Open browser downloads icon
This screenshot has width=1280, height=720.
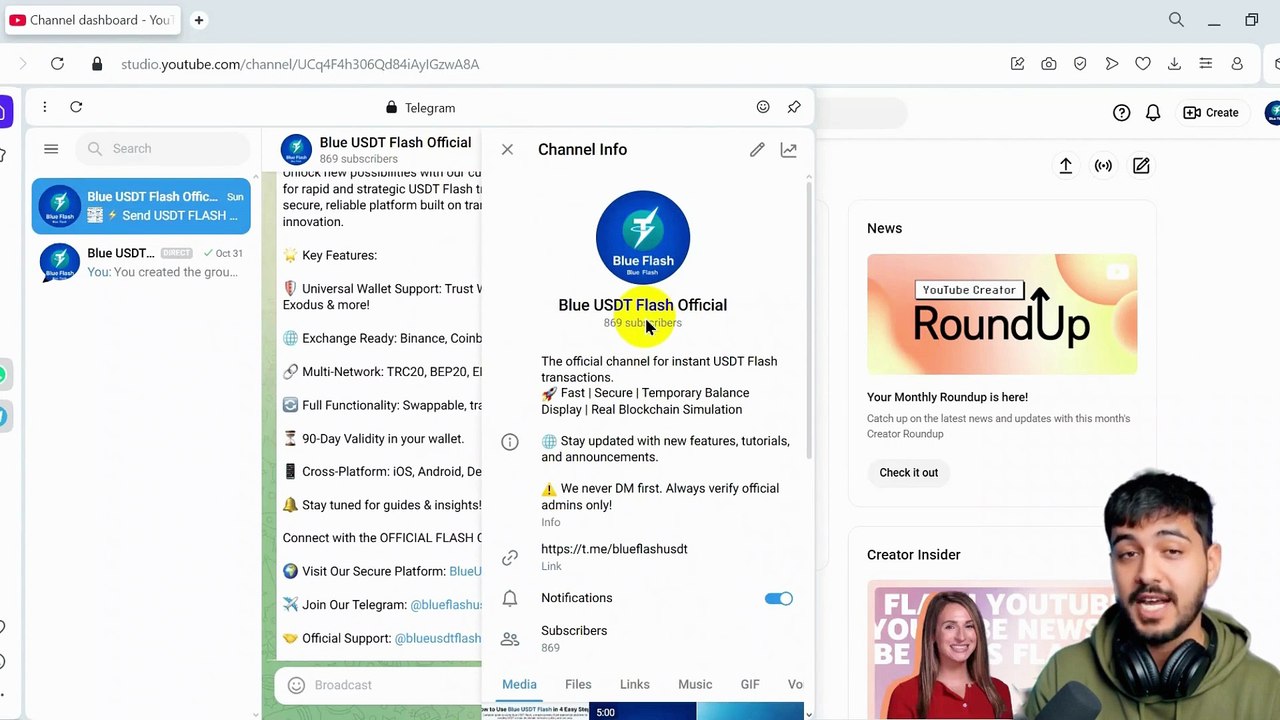1174,64
